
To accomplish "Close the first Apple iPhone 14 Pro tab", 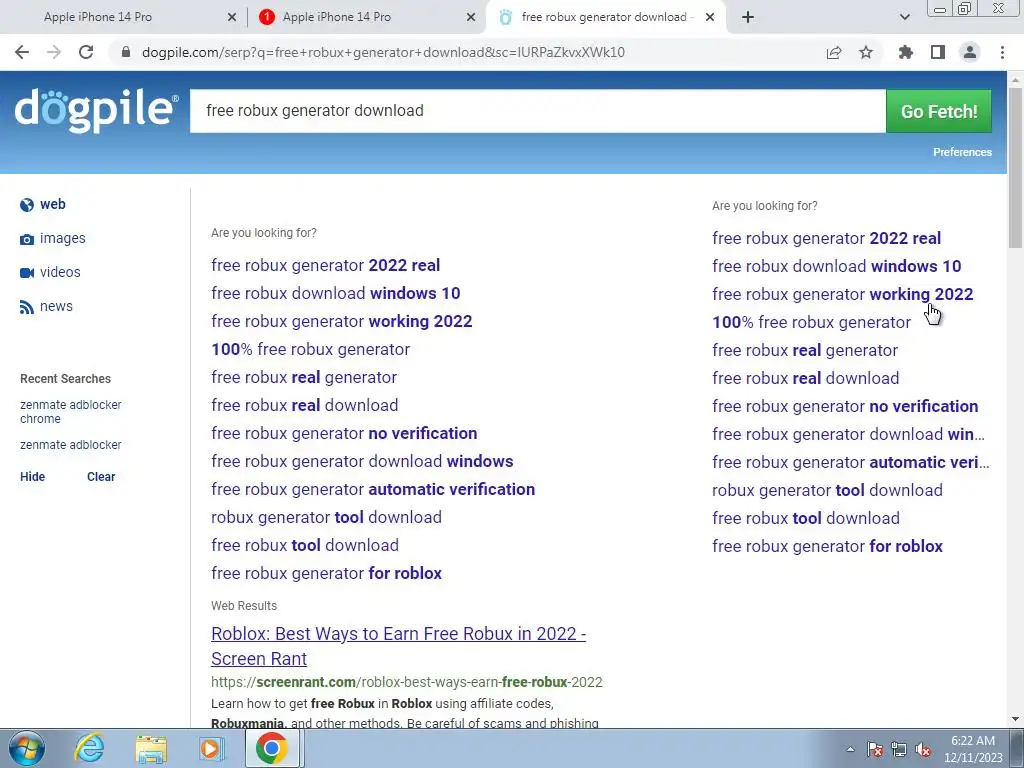I will click(232, 17).
